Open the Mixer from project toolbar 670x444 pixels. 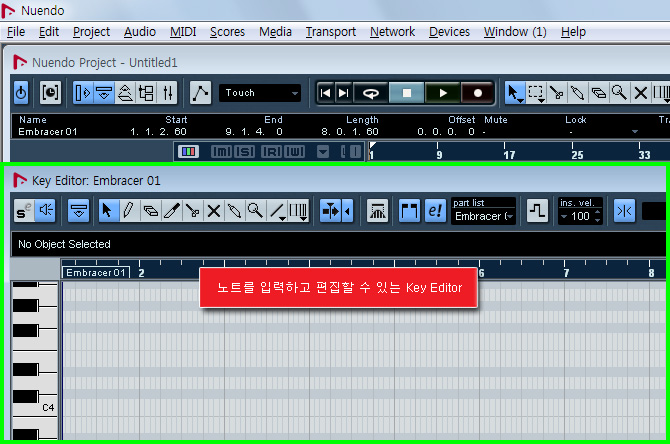coord(168,93)
